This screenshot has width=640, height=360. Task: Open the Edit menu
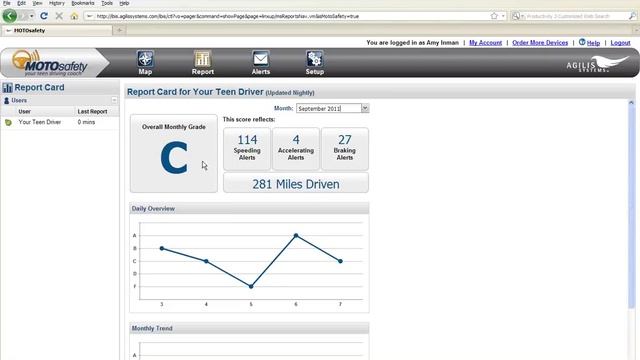(21, 3)
